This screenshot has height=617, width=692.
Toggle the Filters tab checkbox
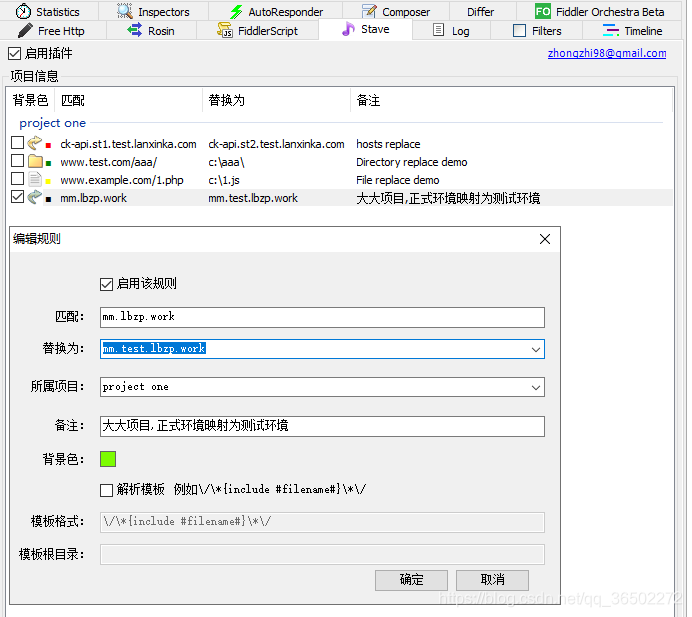coord(519,30)
